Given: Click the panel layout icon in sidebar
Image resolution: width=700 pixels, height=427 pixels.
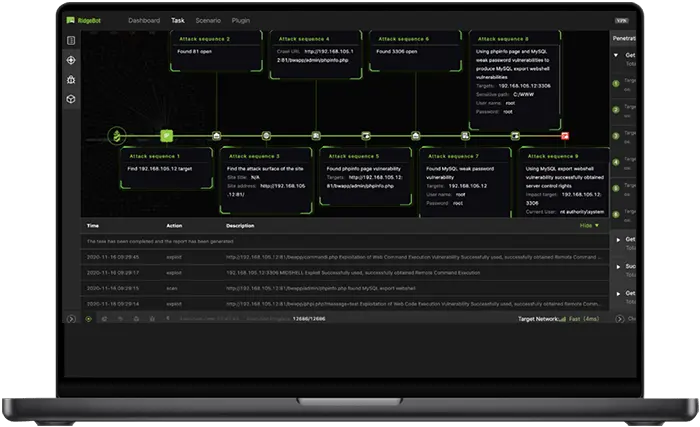Looking at the screenshot, I should tap(71, 41).
